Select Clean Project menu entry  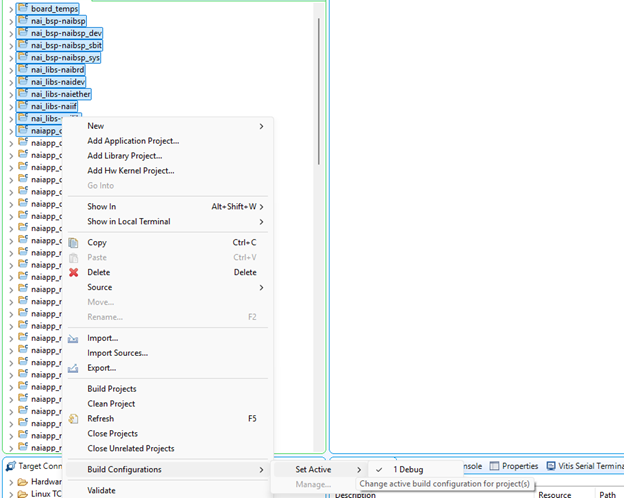tap(111, 404)
